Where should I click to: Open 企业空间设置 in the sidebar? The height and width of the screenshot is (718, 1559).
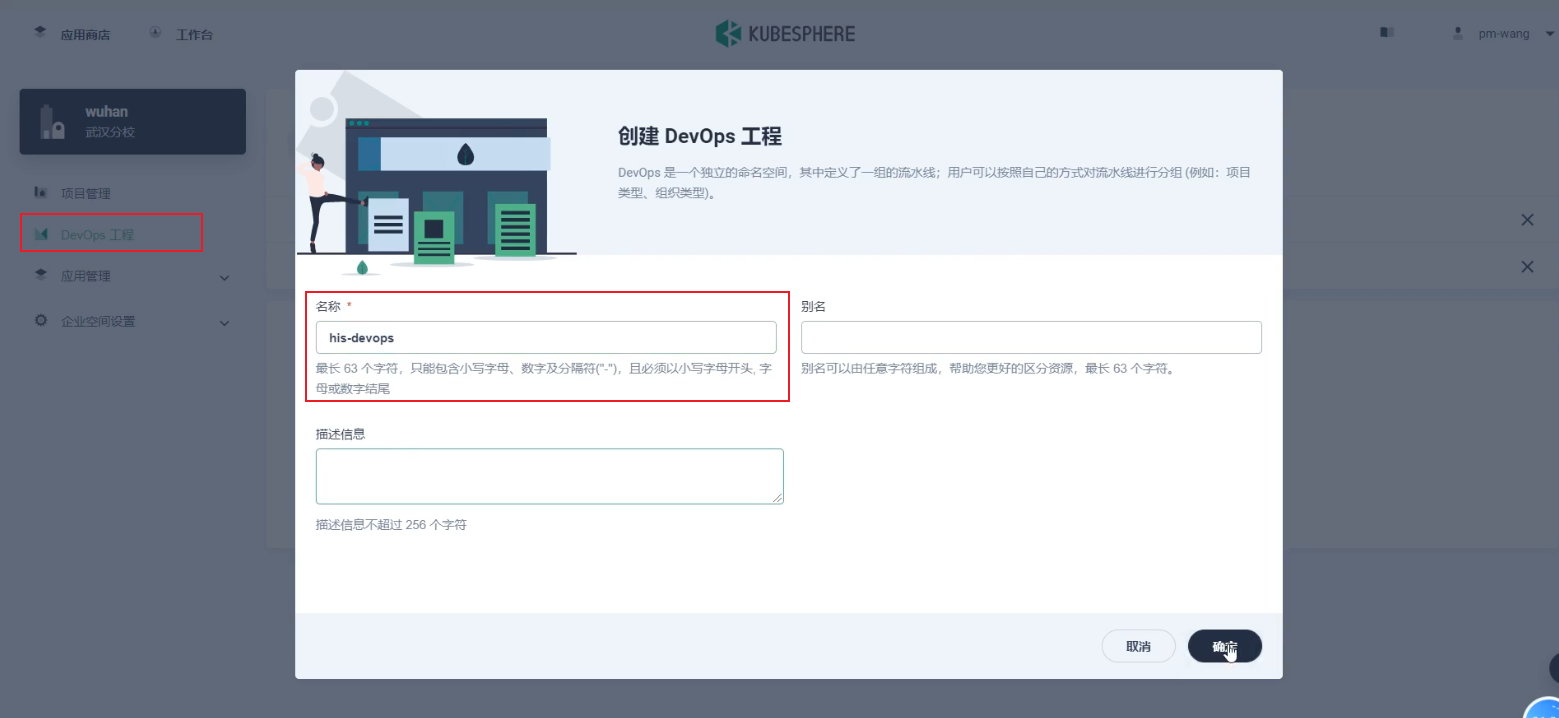tap(98, 322)
